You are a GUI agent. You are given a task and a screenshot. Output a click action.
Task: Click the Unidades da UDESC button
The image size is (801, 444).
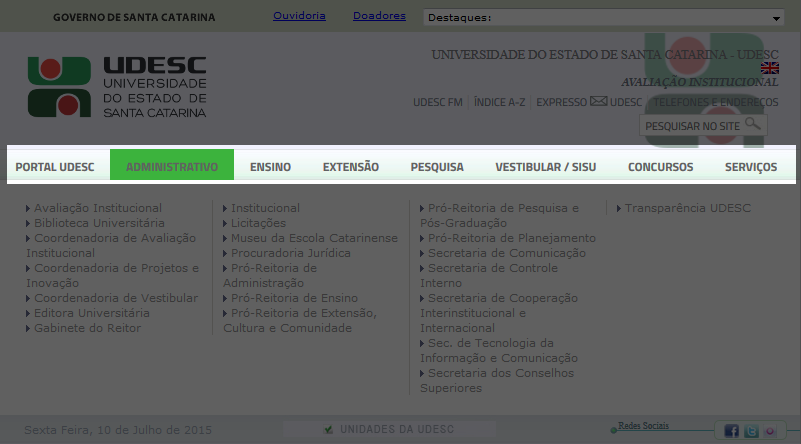click(389, 430)
